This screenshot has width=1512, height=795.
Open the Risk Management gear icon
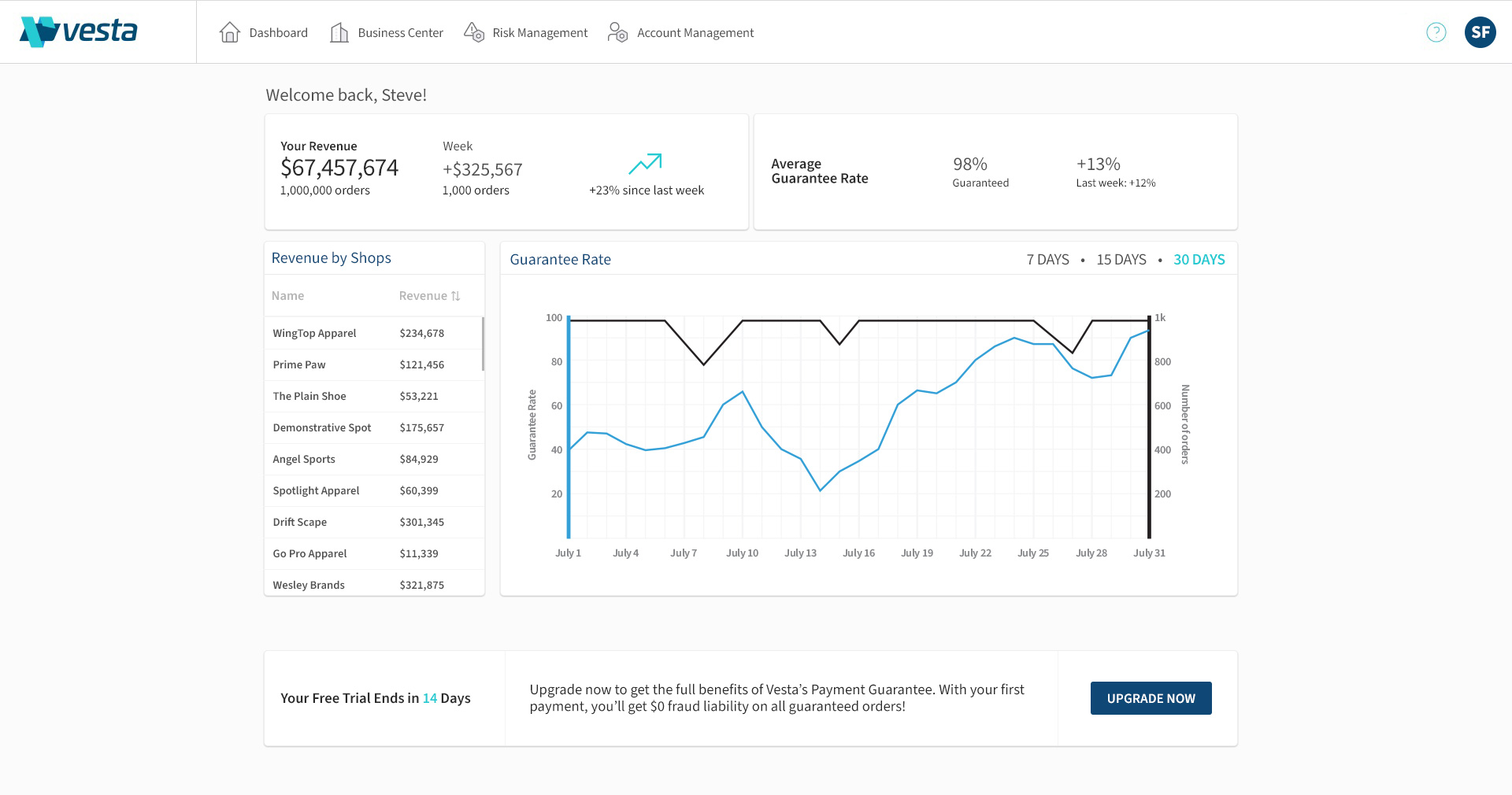pos(474,31)
